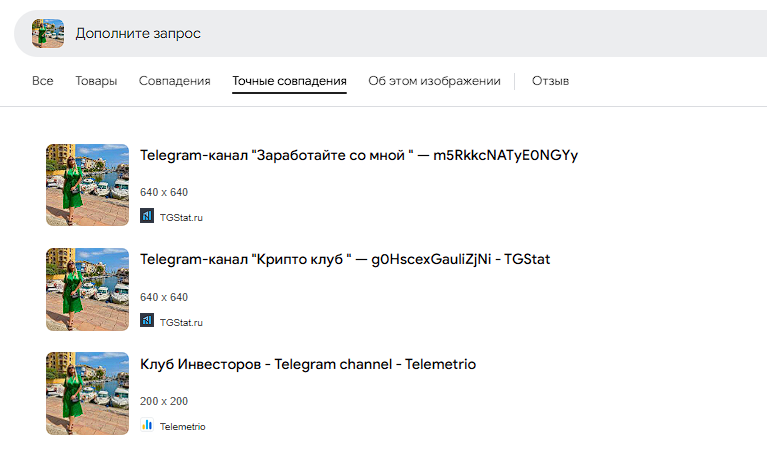767x456 pixels.
Task: Click "640 x 640" under "Крипто клуб"
Action: (x=164, y=297)
